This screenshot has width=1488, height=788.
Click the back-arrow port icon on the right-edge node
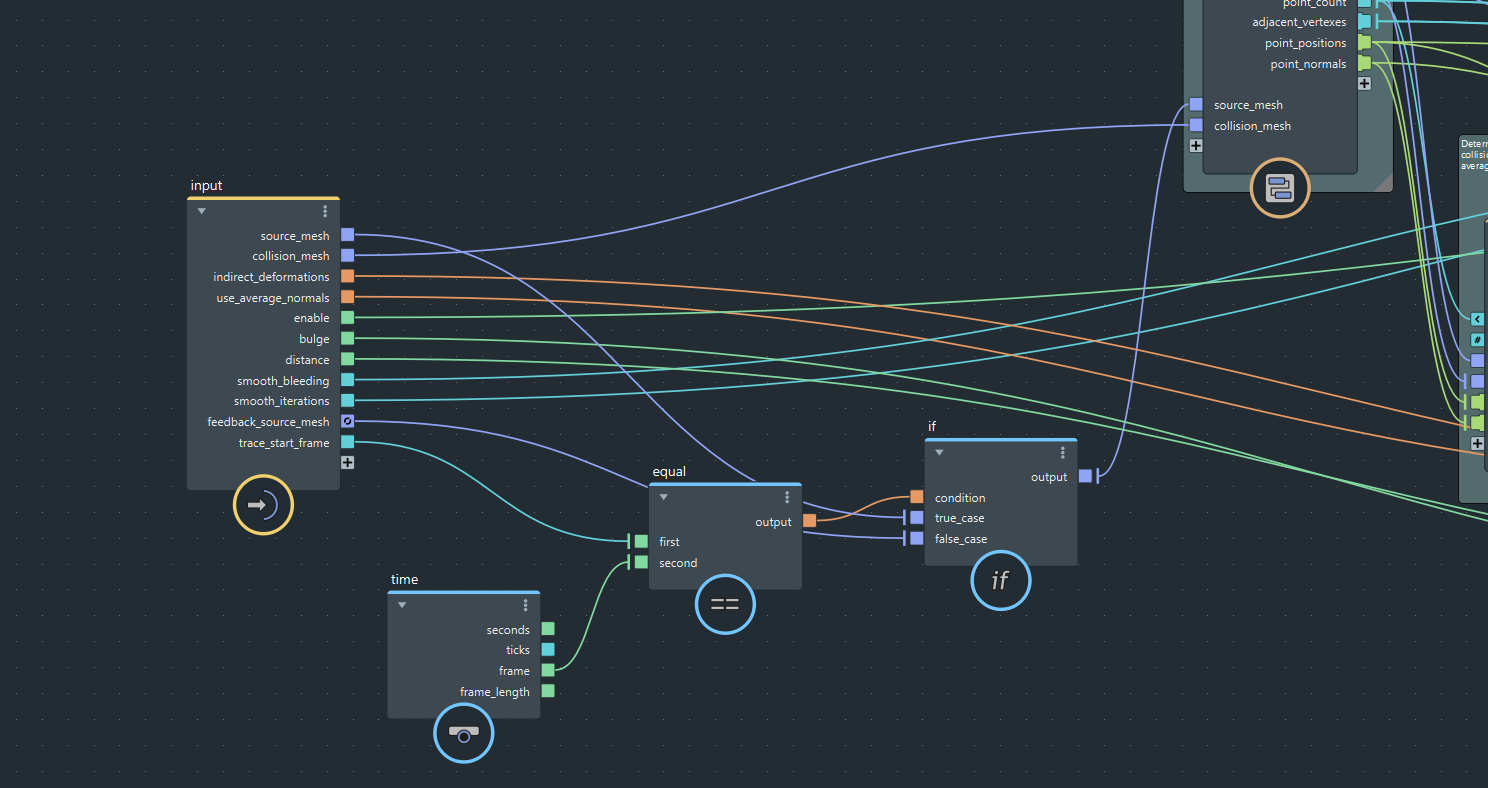coord(1477,319)
